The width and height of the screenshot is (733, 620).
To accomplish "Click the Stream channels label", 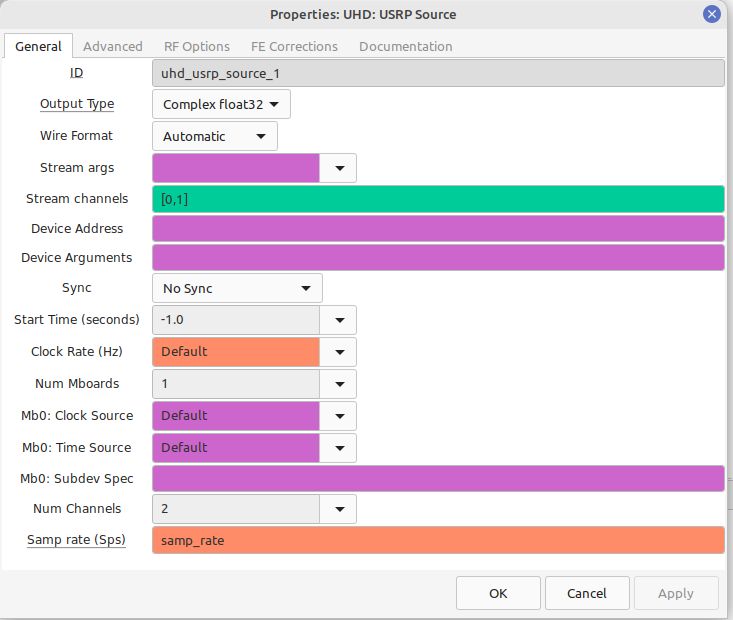I will point(77,199).
